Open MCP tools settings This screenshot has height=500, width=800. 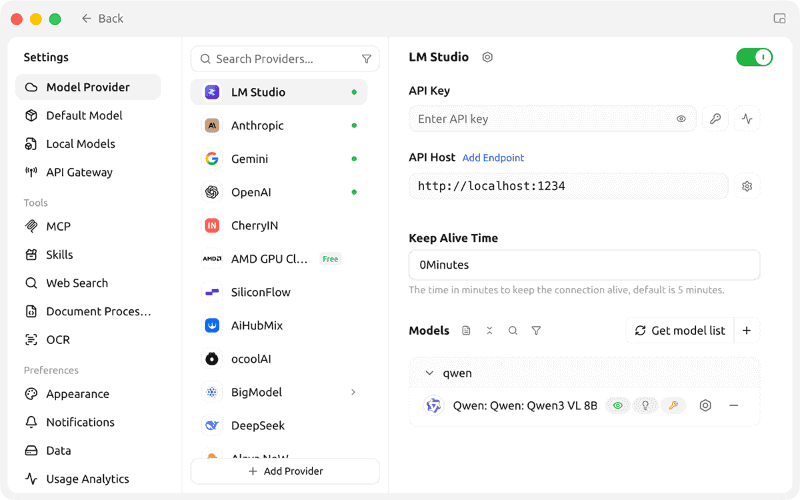tap(88, 226)
